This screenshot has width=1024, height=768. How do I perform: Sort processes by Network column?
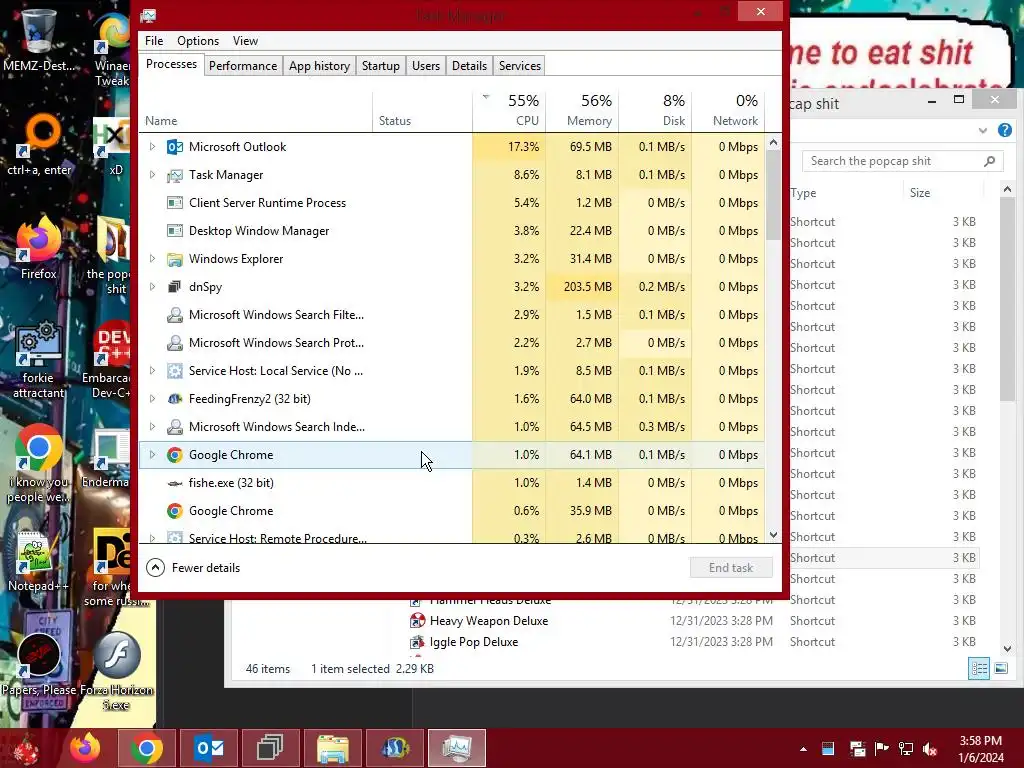(x=728, y=110)
